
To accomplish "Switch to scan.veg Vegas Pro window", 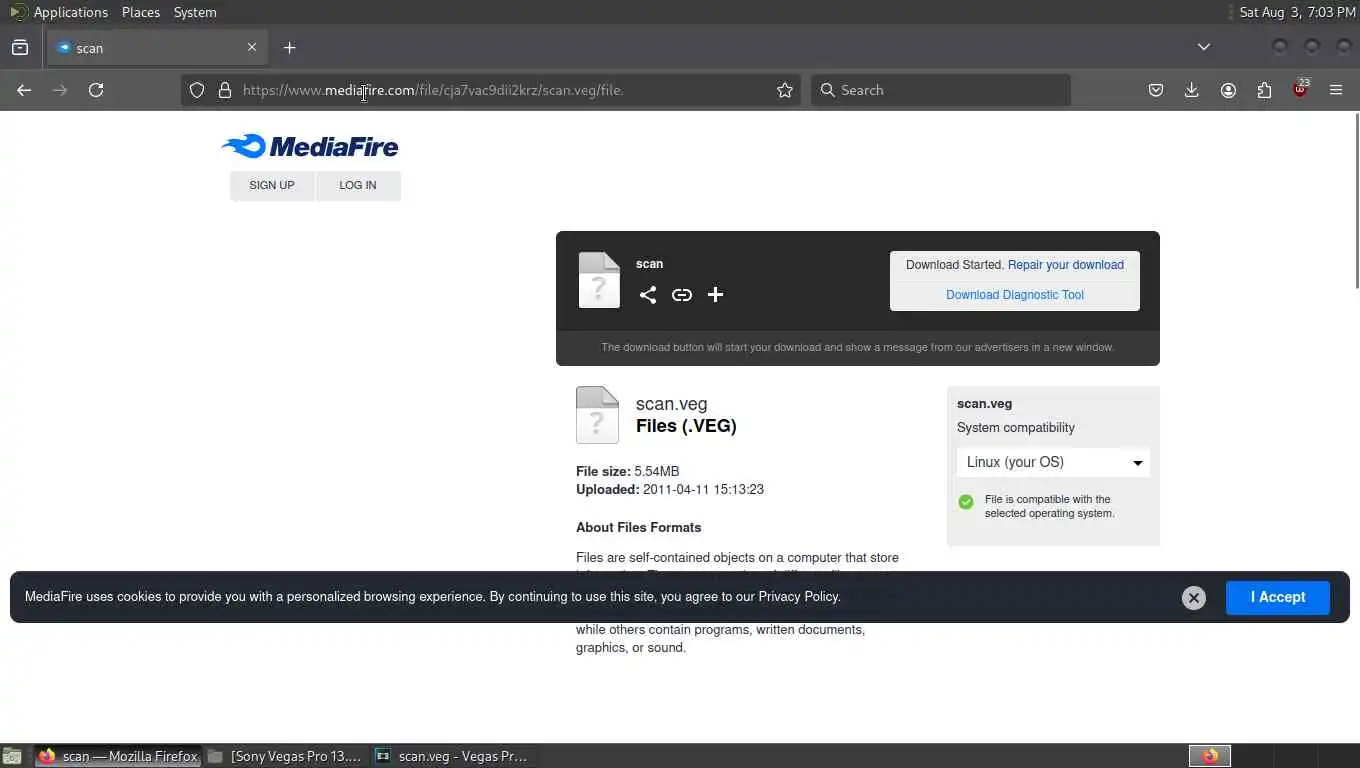I will (x=453, y=756).
